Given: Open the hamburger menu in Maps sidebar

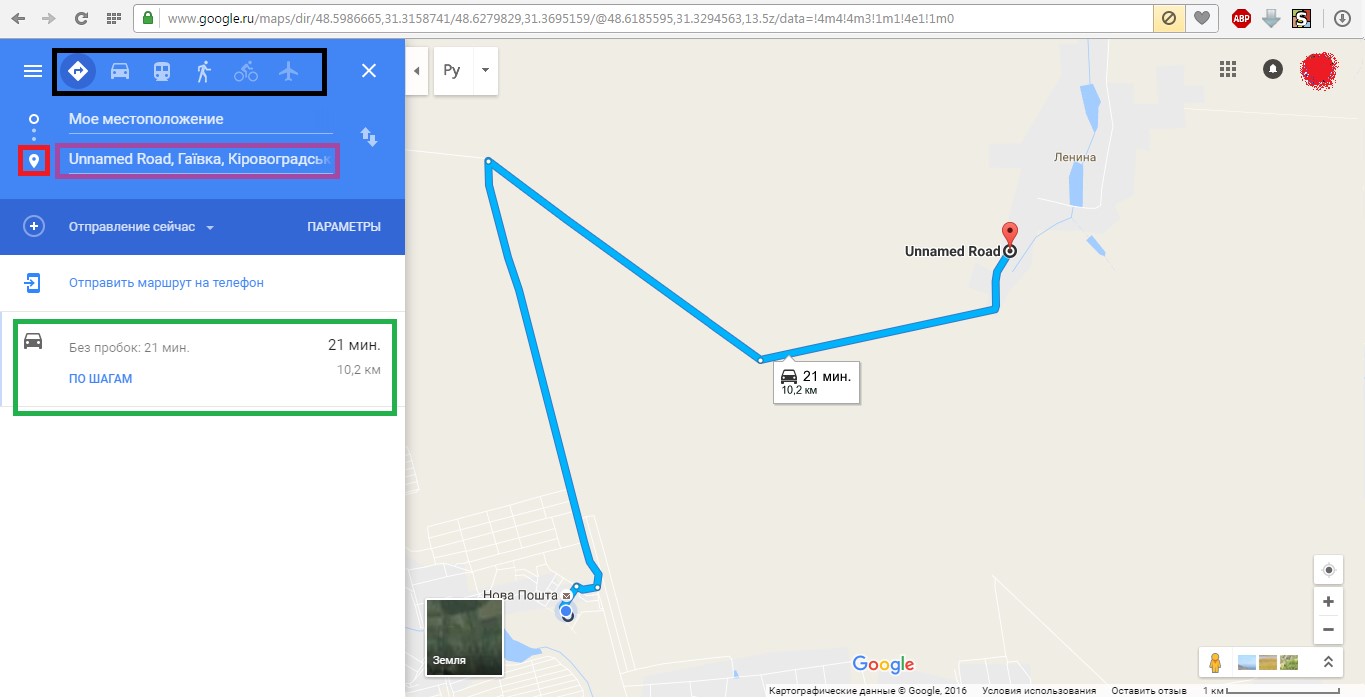Looking at the screenshot, I should [x=33, y=71].
